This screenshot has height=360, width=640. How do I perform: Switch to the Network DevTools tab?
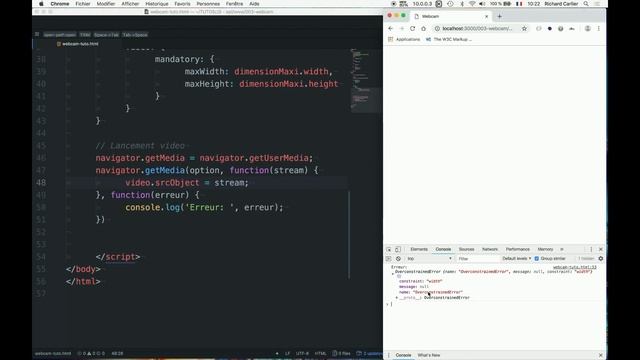point(490,249)
